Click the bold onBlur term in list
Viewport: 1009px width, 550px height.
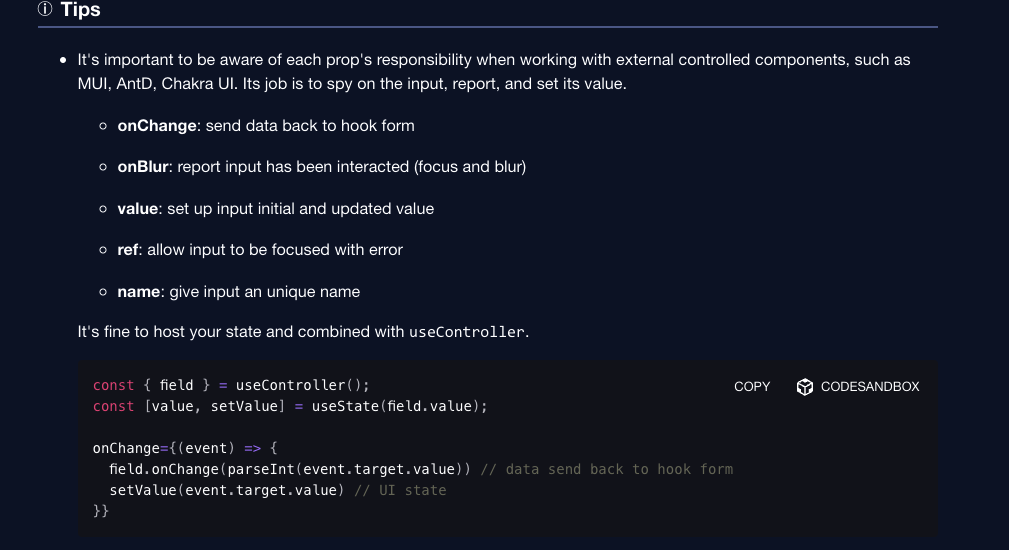pyautogui.click(x=143, y=167)
